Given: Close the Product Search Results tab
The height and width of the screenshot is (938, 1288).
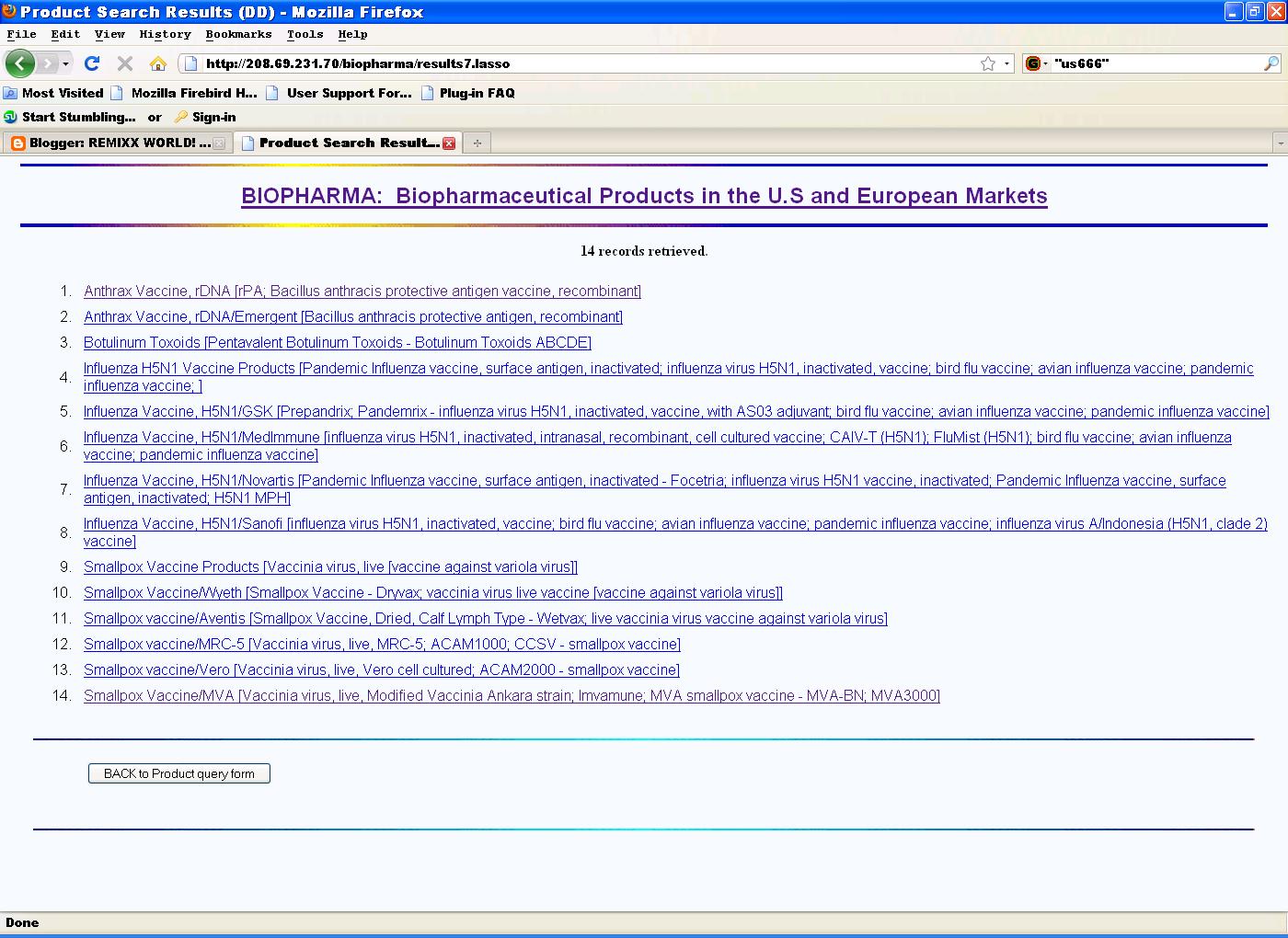Looking at the screenshot, I should pyautogui.click(x=449, y=143).
